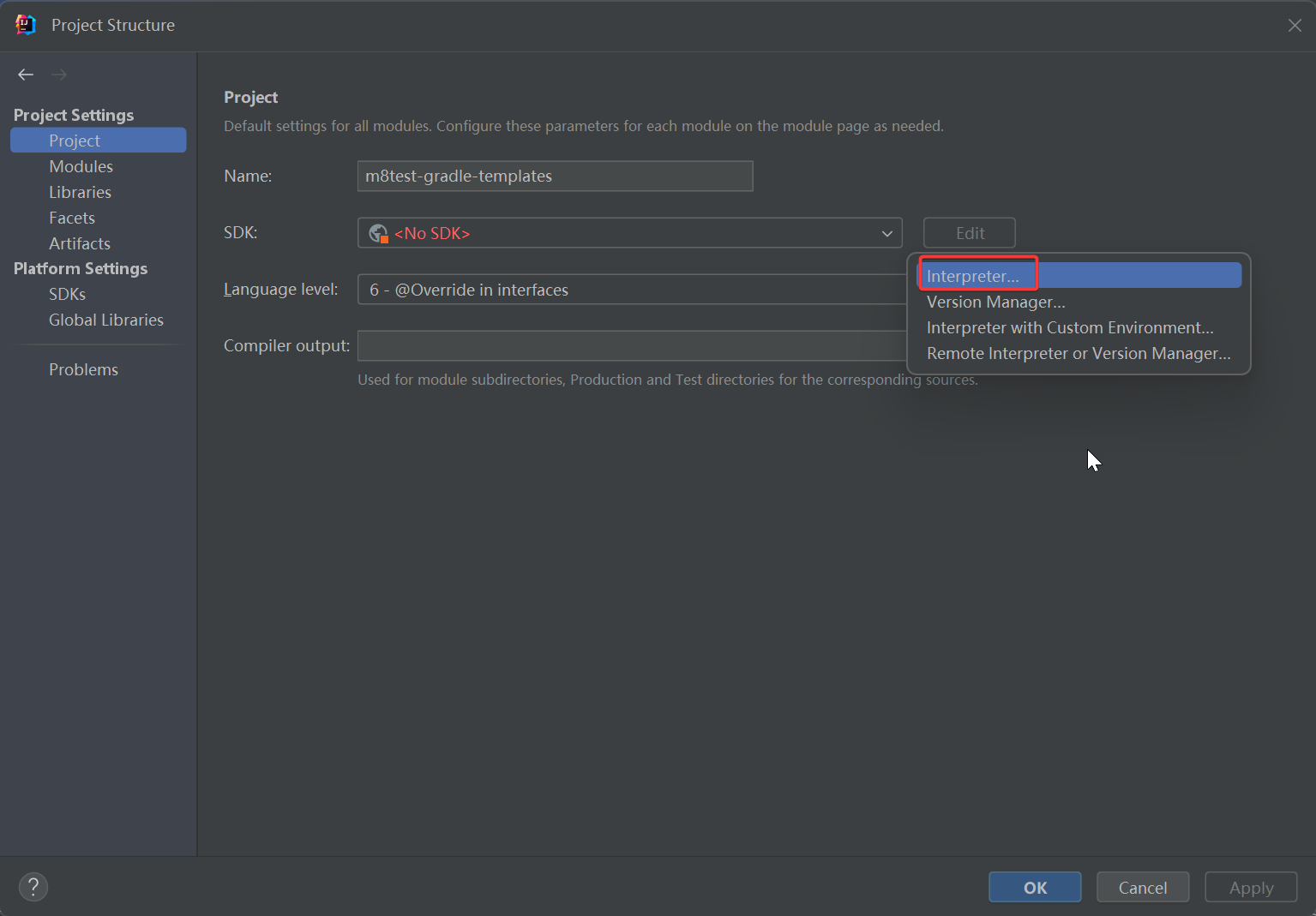
Task: Select Version Manager... menu entry
Action: pos(995,302)
